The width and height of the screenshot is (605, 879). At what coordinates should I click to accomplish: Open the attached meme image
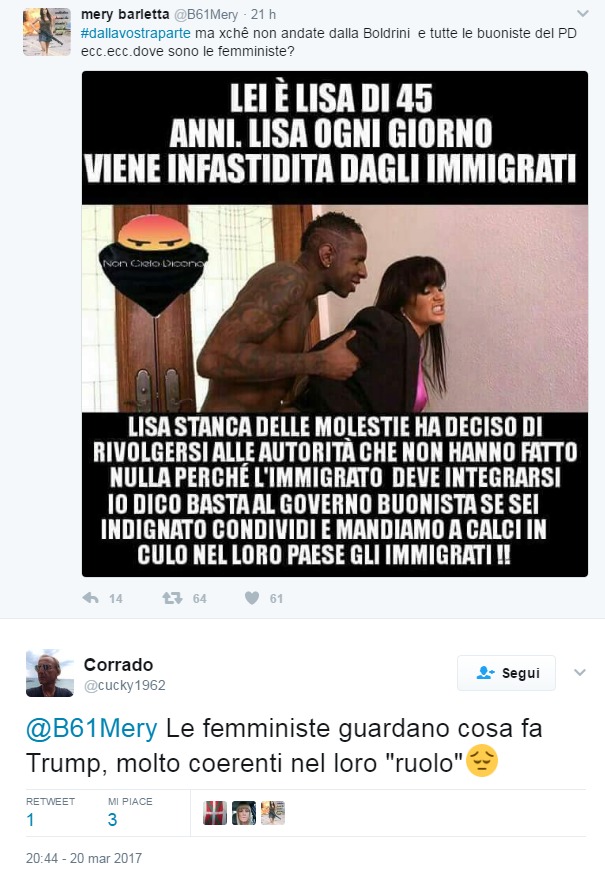[x=335, y=323]
